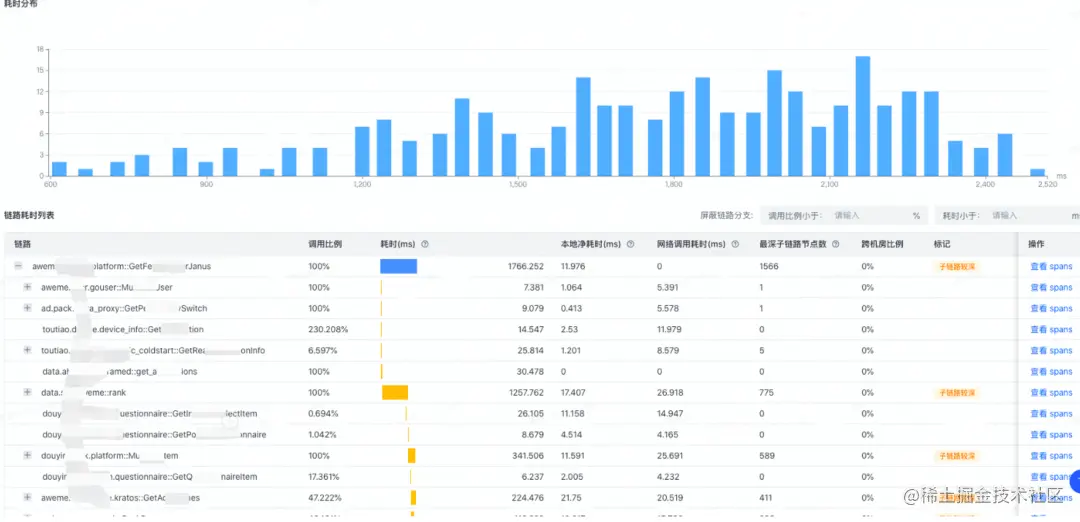The width and height of the screenshot is (1080, 522).
Task: Click the blue duration bar of the GetFe...rJanus row
Action: pos(399,266)
